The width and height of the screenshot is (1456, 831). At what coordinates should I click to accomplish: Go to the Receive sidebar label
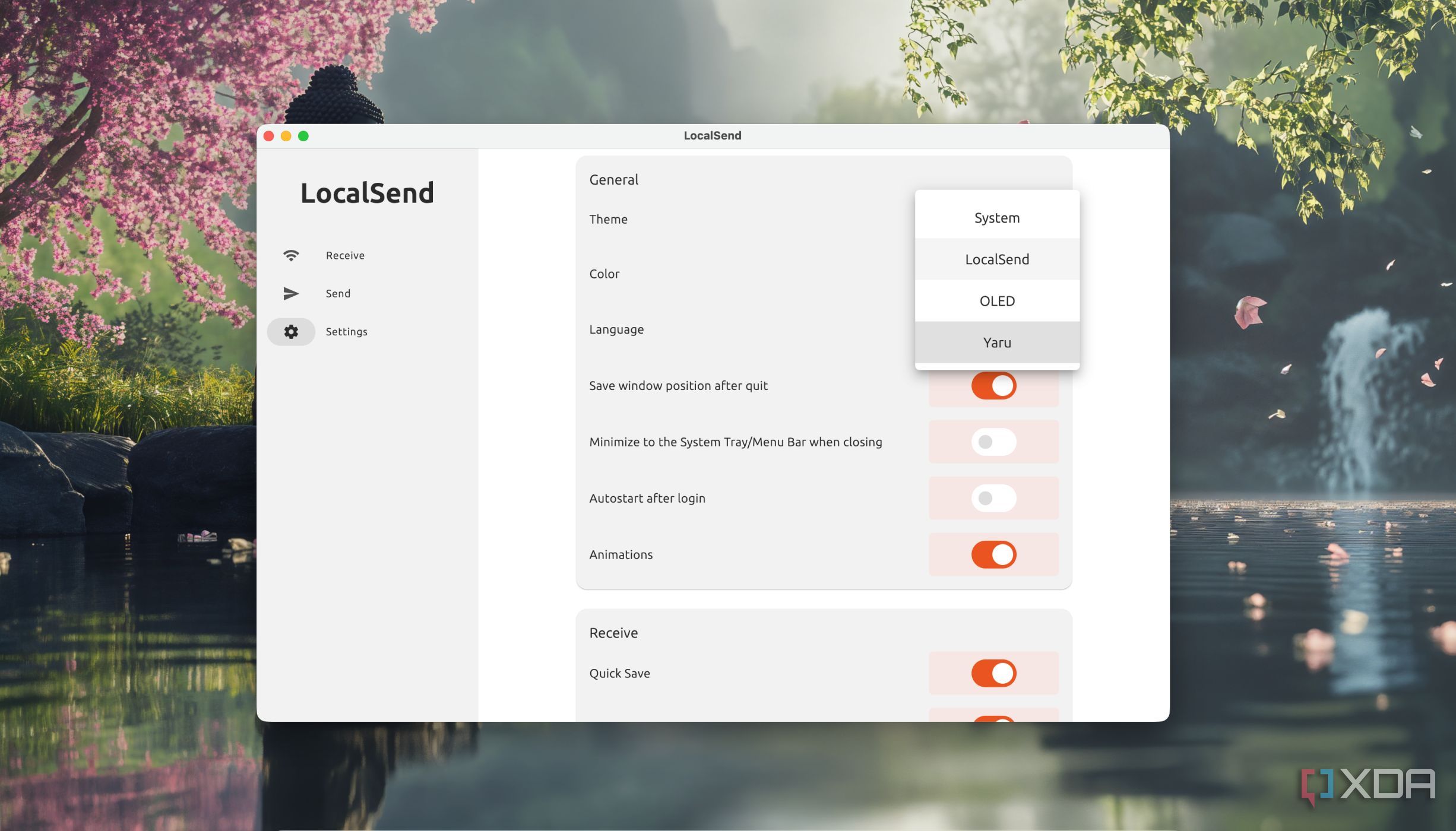pos(345,255)
